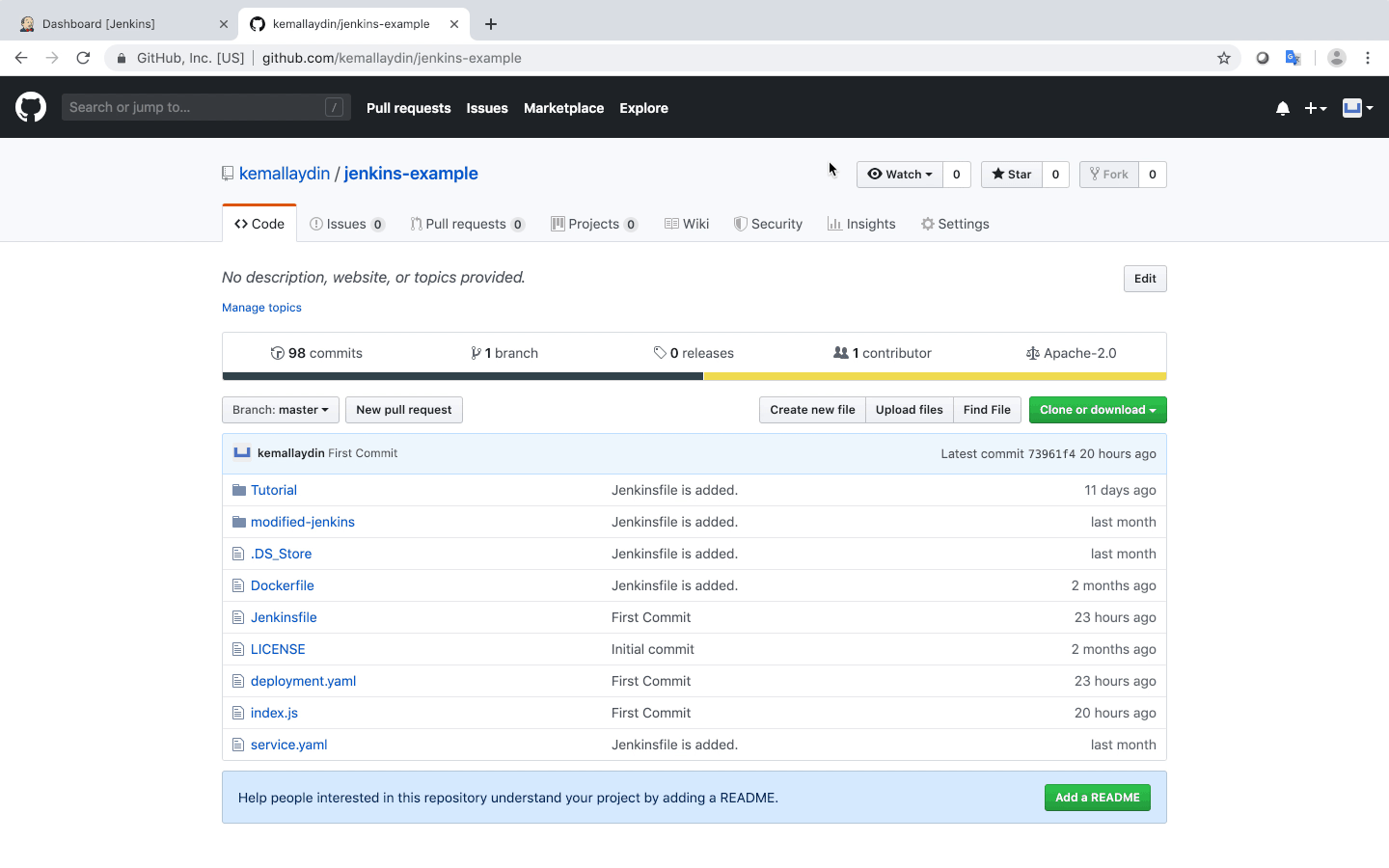Image resolution: width=1389 pixels, height=868 pixels.
Task: View the 98 commits
Action: [x=316, y=353]
